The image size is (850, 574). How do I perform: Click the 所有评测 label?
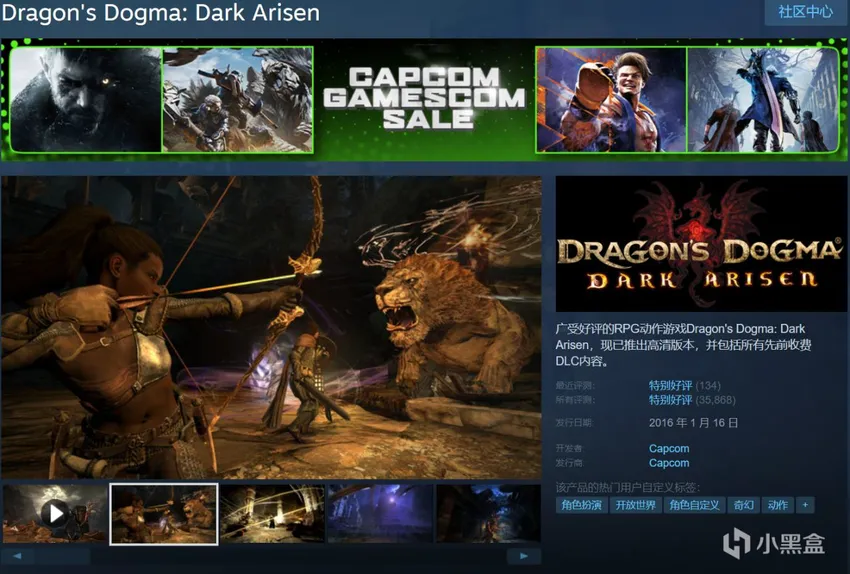575,400
